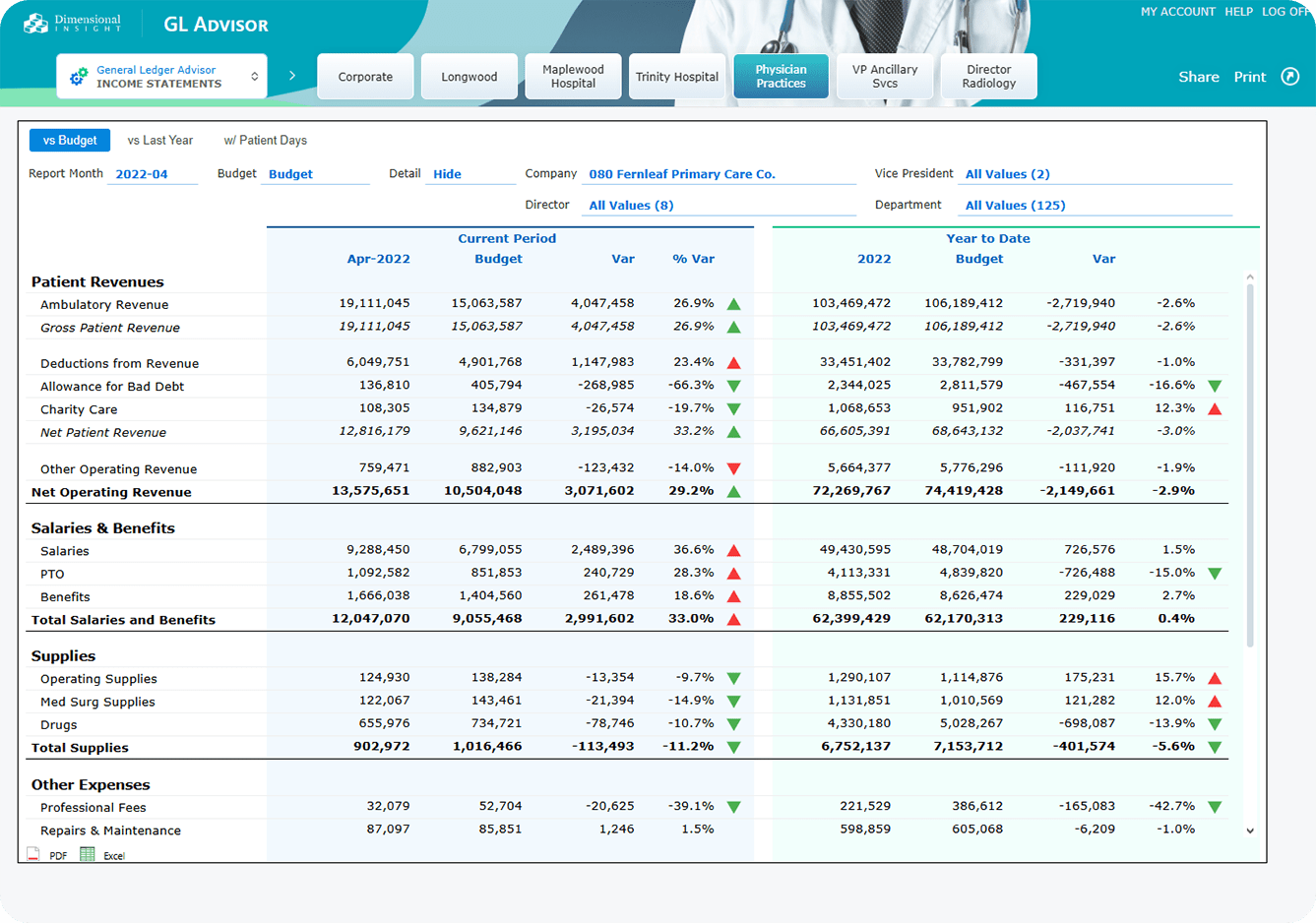Select the vs Budget view
The width and height of the screenshot is (1316, 923).
(70, 141)
